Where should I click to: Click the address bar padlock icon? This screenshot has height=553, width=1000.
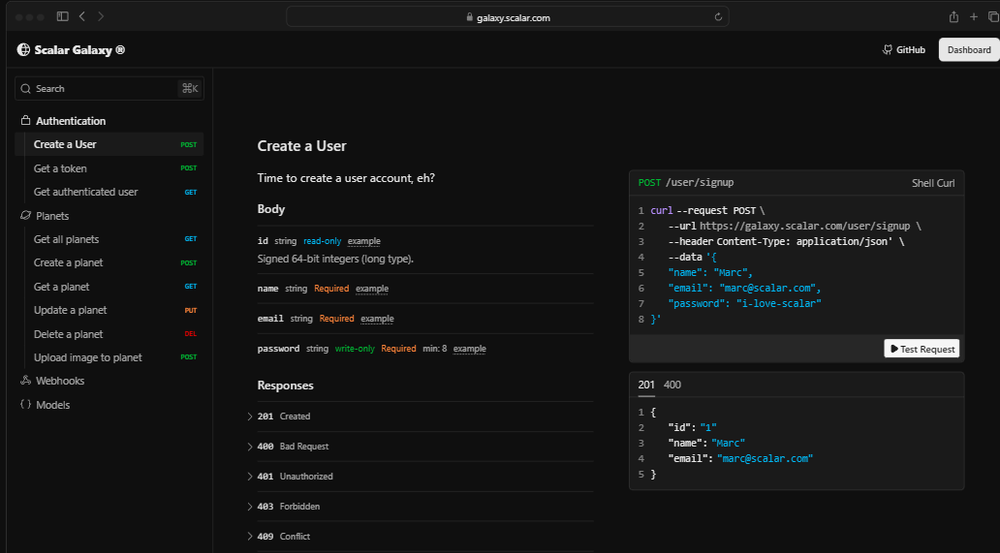[470, 17]
